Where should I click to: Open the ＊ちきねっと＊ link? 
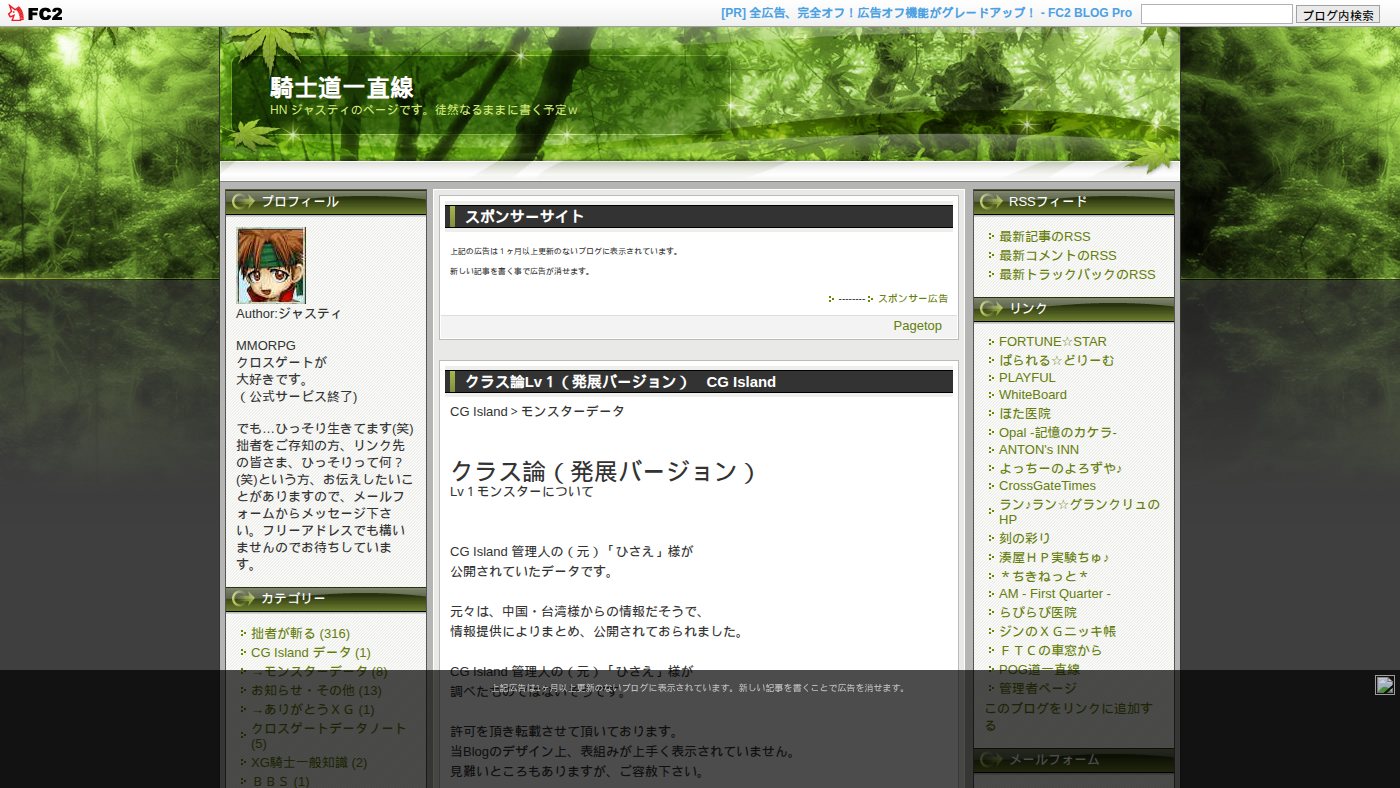1043,576
